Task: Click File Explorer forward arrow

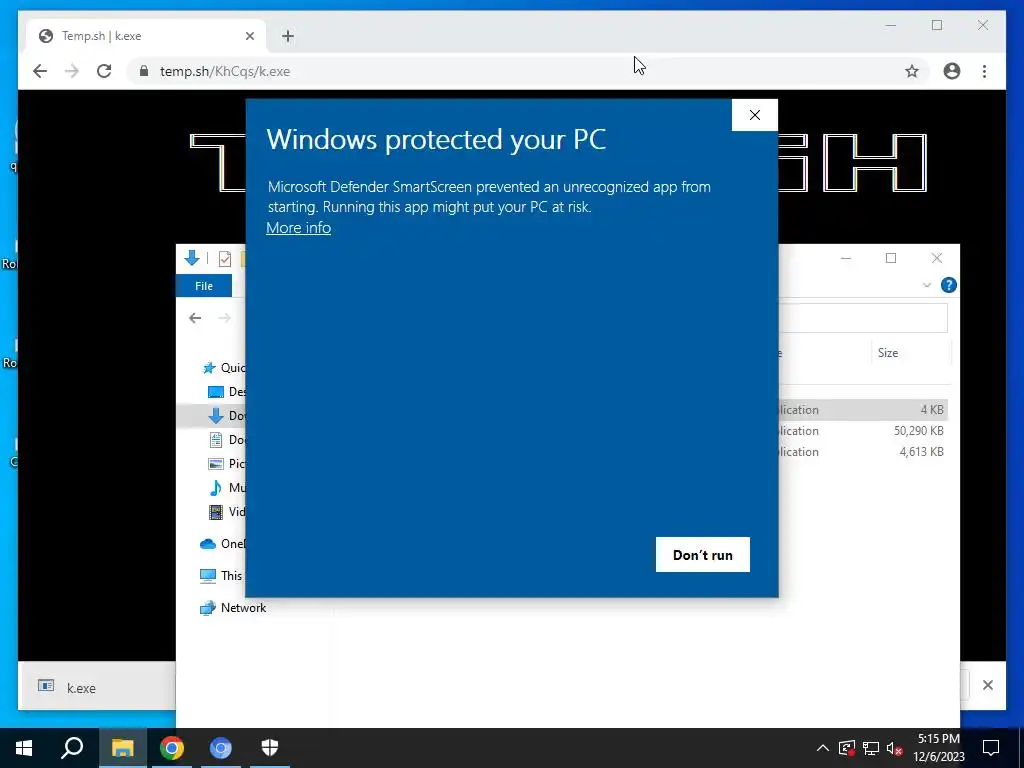Action: [x=224, y=318]
